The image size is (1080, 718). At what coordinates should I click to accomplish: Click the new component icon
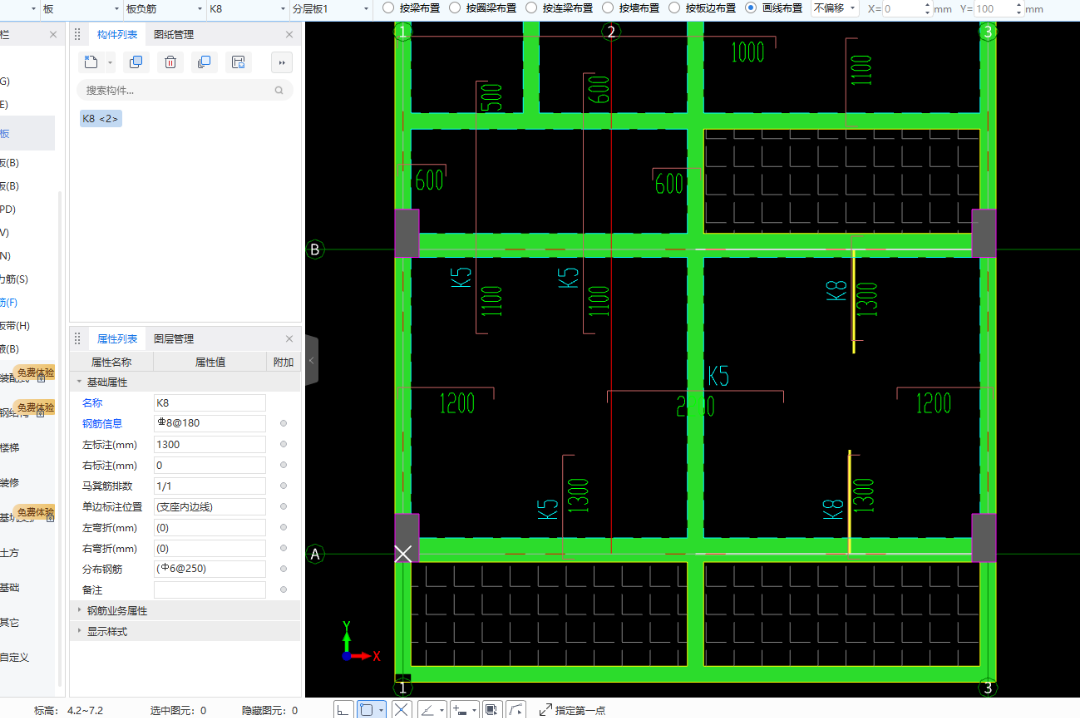click(91, 62)
